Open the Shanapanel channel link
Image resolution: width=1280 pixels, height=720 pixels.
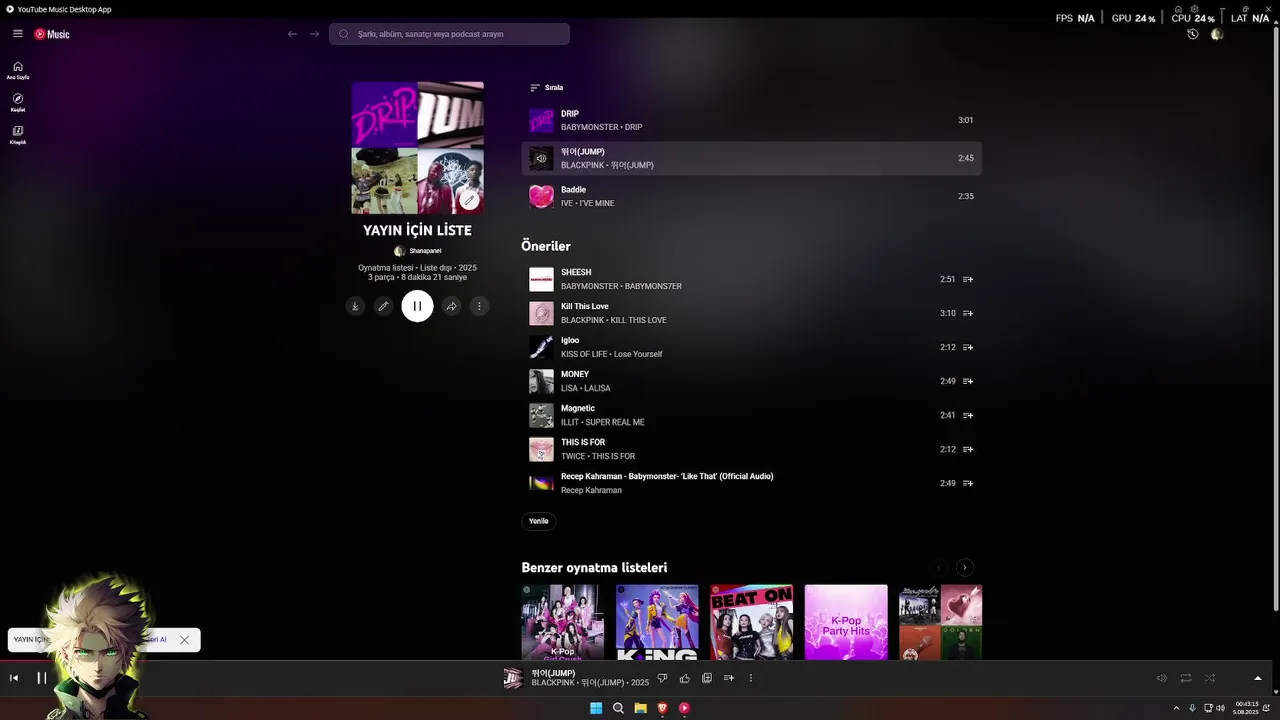point(425,251)
